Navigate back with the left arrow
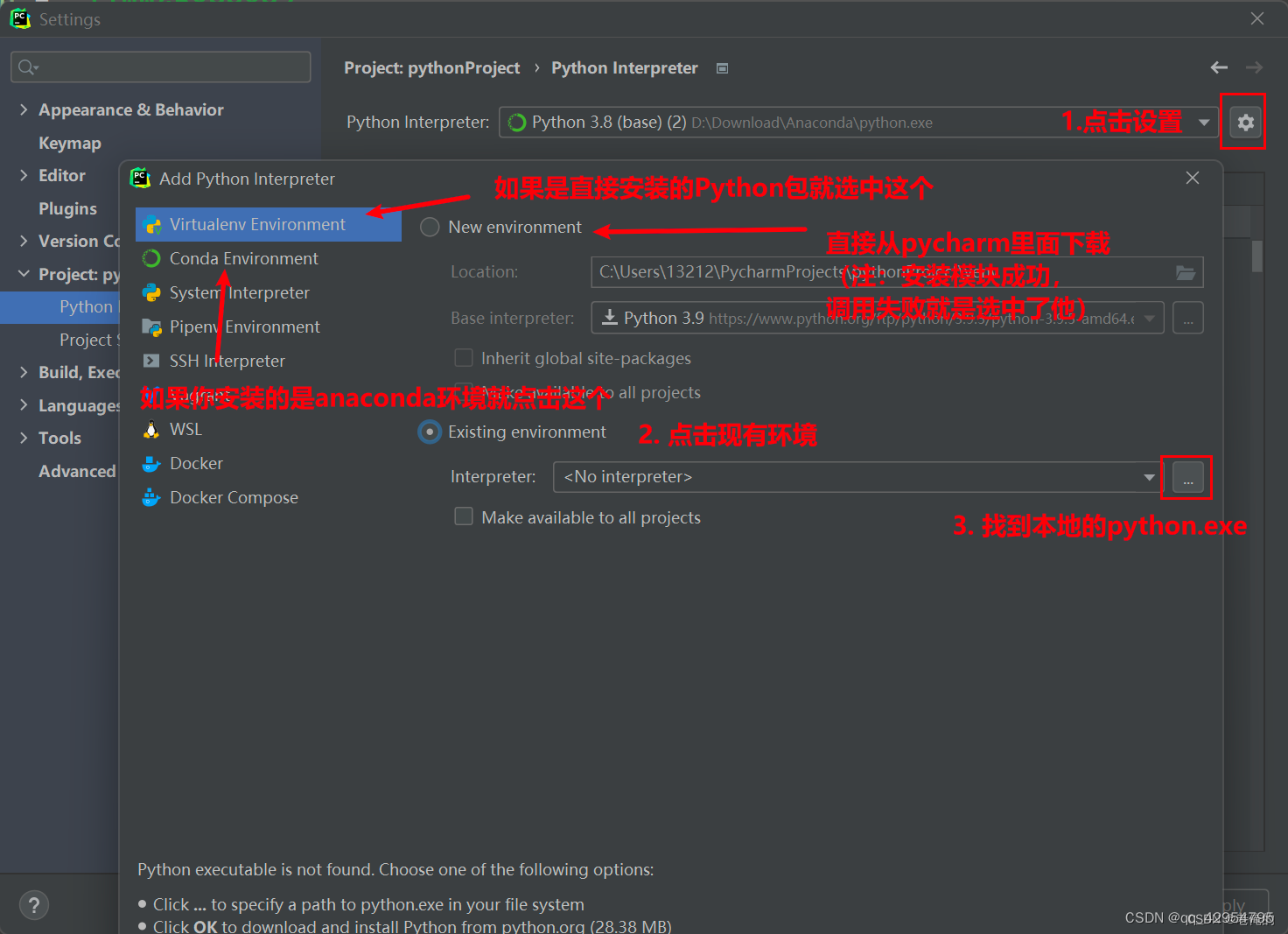 tap(1219, 67)
